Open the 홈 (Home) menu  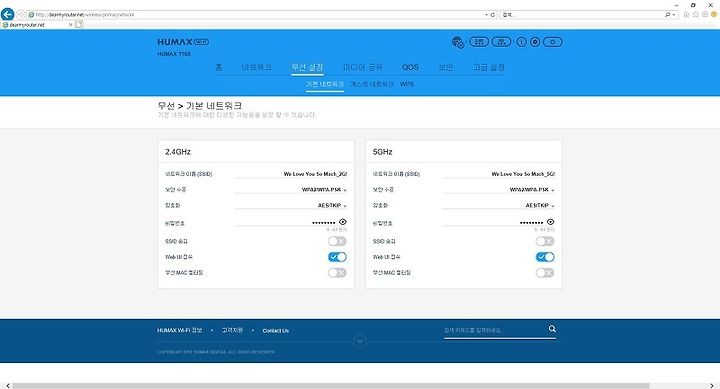click(x=219, y=67)
